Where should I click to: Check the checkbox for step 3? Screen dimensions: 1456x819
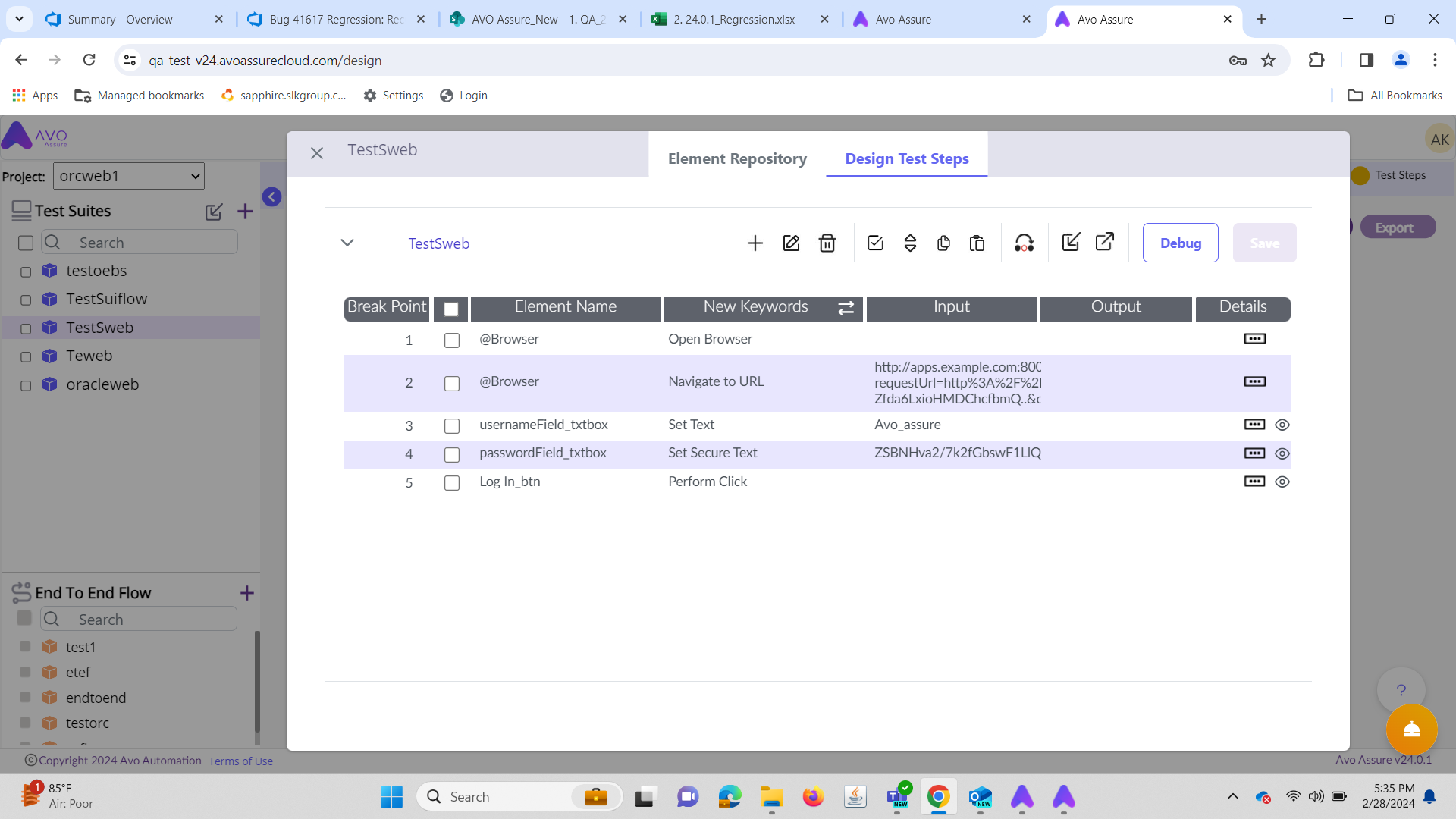click(x=452, y=425)
